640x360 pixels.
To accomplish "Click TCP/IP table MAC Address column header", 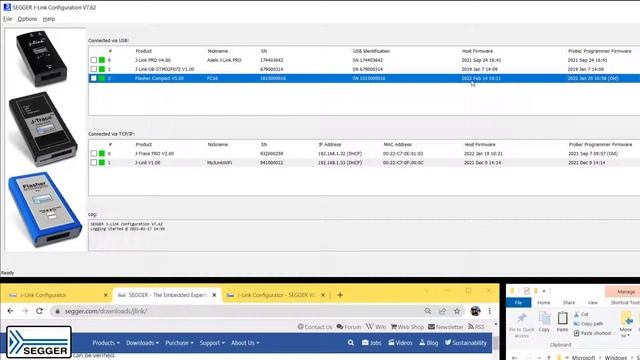I will click(398, 144).
